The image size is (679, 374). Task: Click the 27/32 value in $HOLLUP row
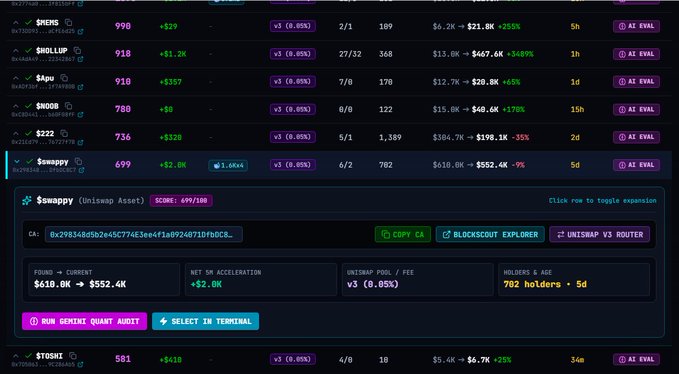pos(350,54)
